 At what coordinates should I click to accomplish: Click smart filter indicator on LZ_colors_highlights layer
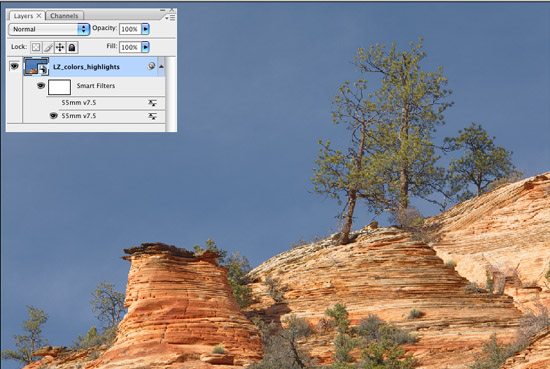[152, 66]
